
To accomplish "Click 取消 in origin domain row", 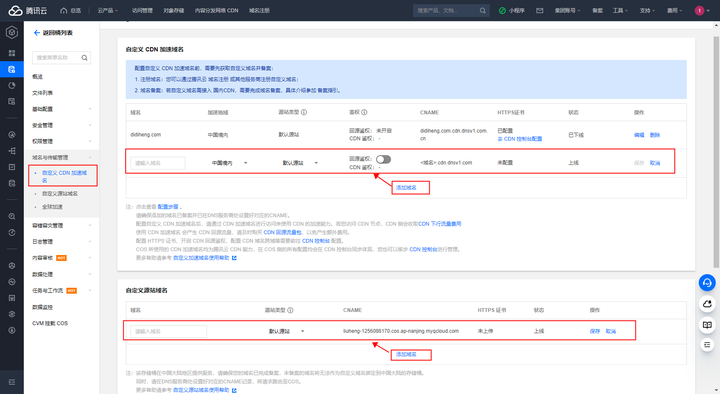I will pos(611,331).
